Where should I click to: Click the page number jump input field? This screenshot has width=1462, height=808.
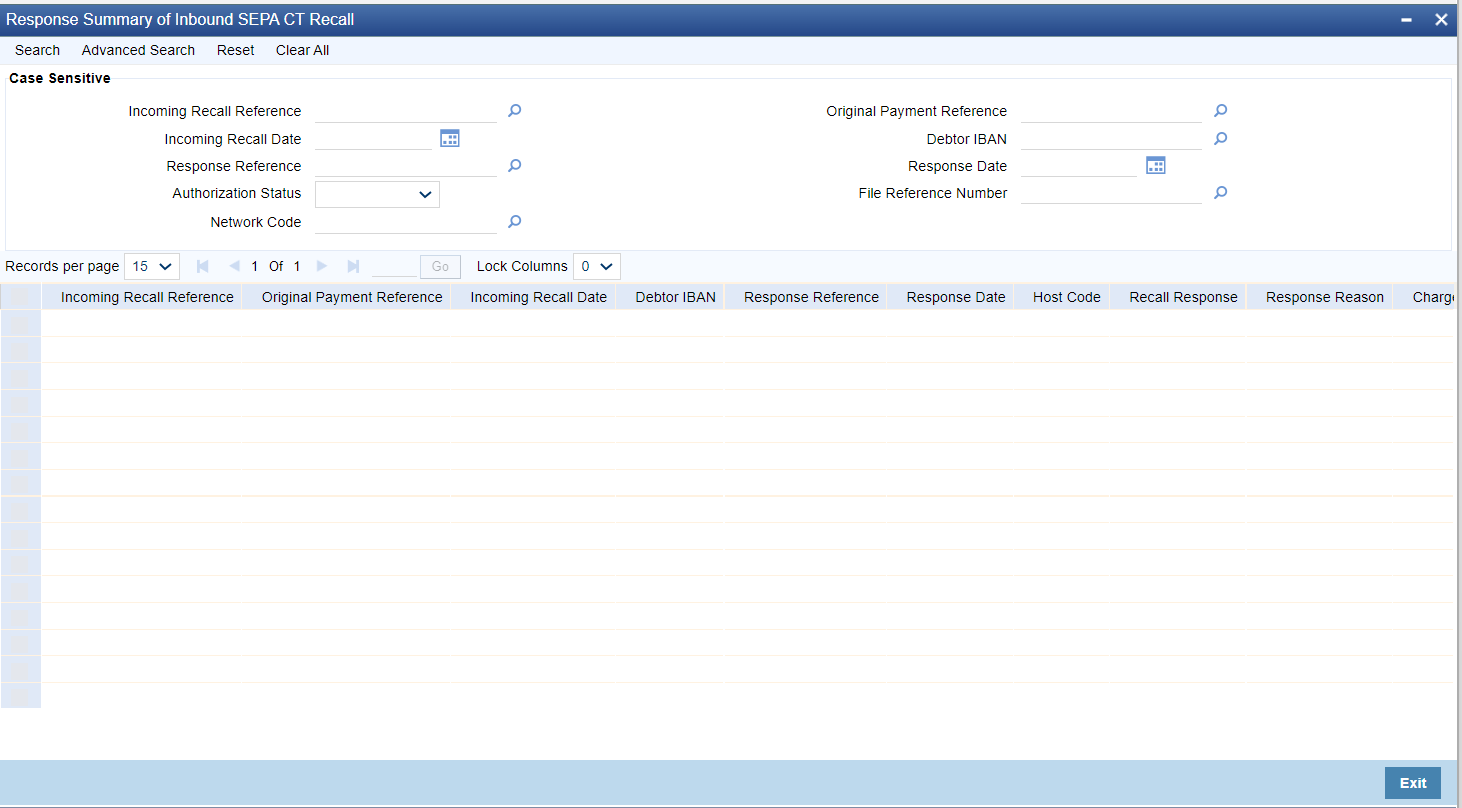click(394, 266)
